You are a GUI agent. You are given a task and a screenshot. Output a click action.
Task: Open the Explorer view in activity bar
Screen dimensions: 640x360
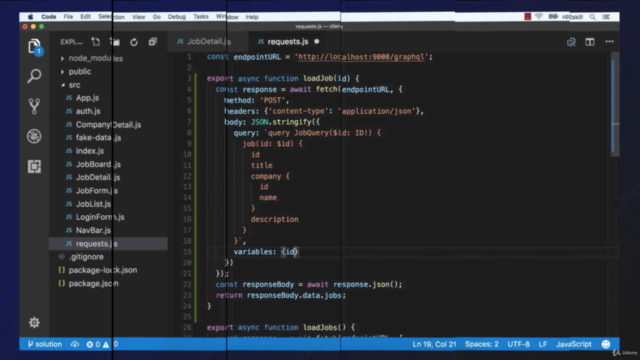click(34, 46)
